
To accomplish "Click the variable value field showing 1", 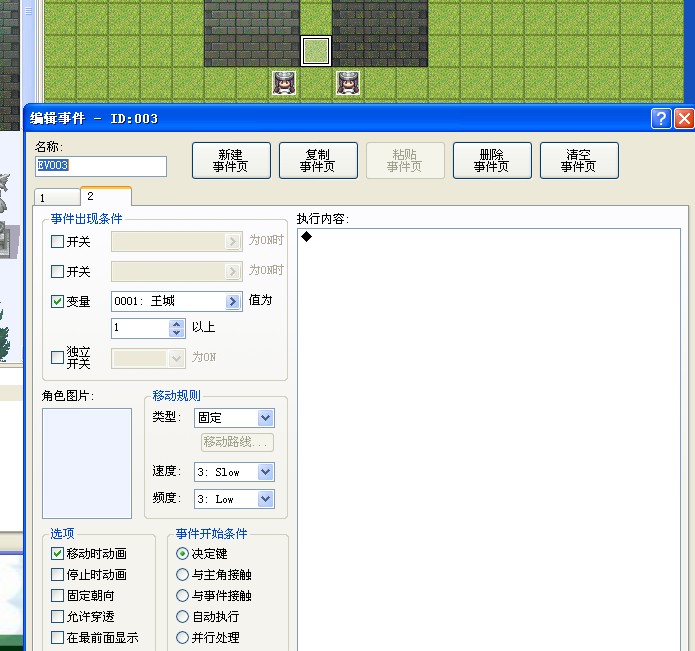I will point(140,328).
